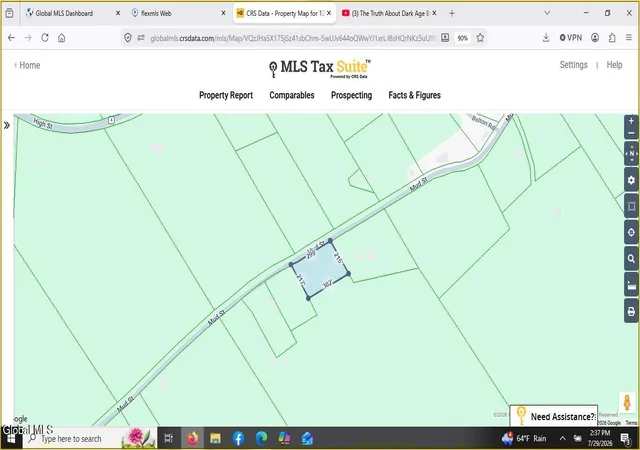Screen dimensions: 640x450
Task: Open Firefox from taskbar
Action: coord(192,439)
